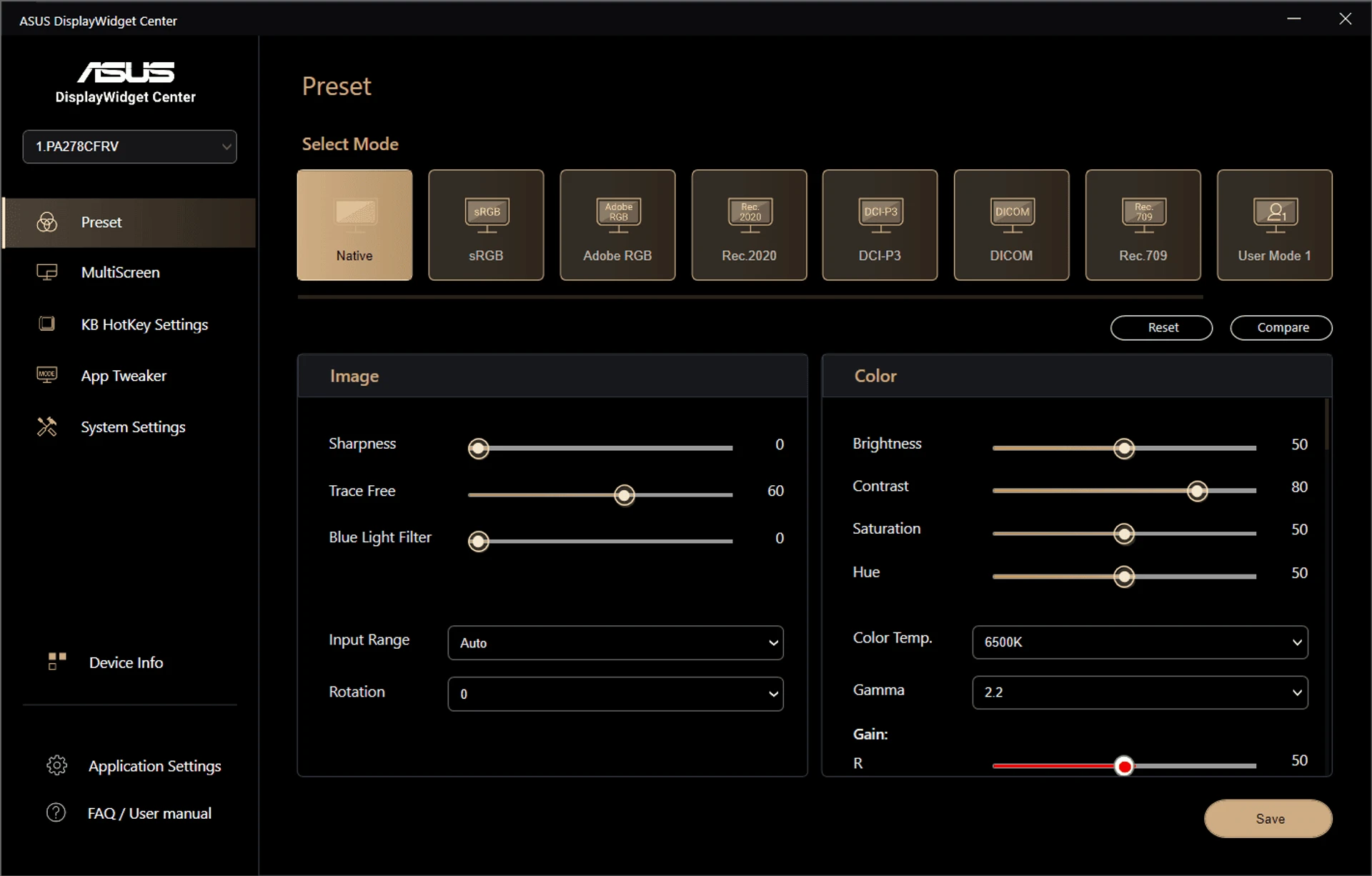Viewport: 1372px width, 876px height.
Task: Click the Trace Free value 60
Action: [775, 491]
